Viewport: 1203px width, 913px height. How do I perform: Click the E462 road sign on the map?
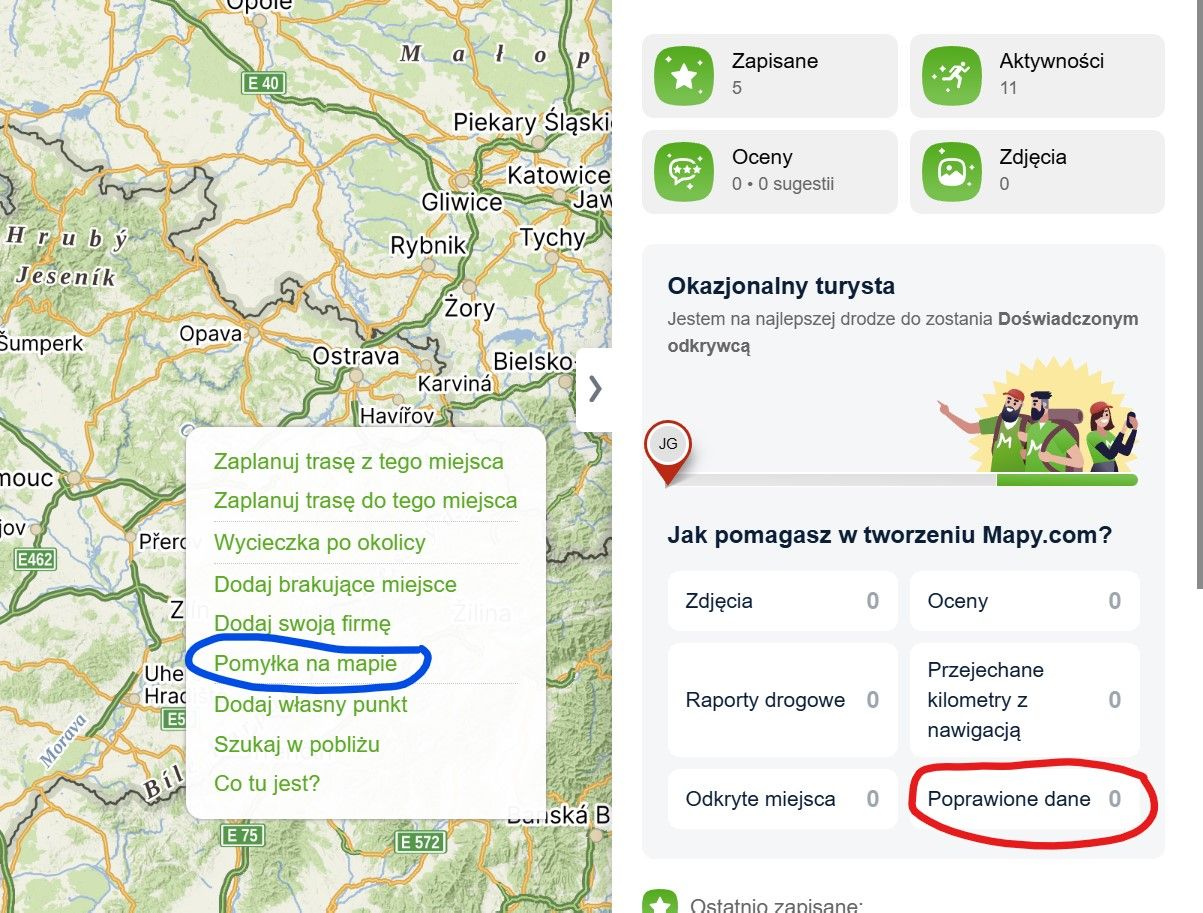(x=35, y=561)
